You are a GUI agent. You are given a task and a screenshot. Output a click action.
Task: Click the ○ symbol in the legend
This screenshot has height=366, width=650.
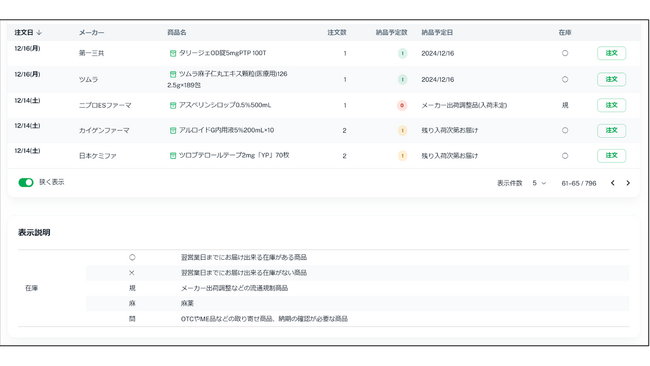(x=132, y=257)
